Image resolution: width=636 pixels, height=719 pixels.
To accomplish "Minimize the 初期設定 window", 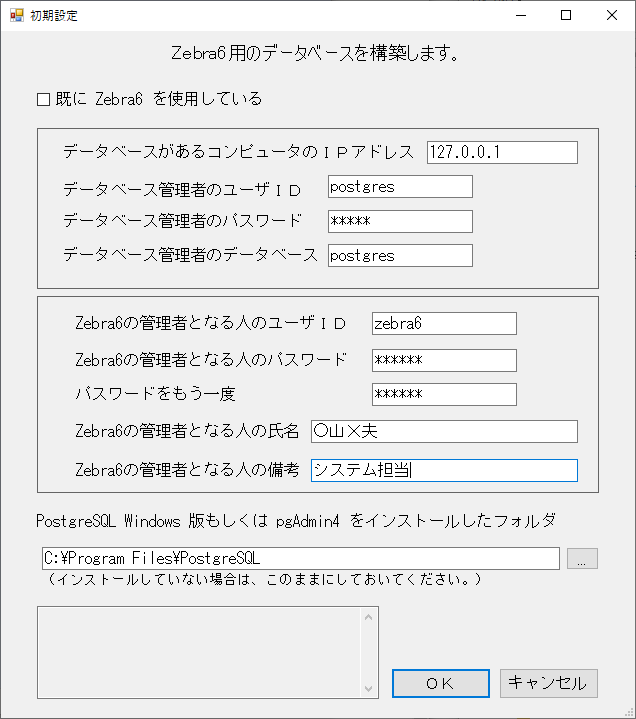I will coord(521,15).
